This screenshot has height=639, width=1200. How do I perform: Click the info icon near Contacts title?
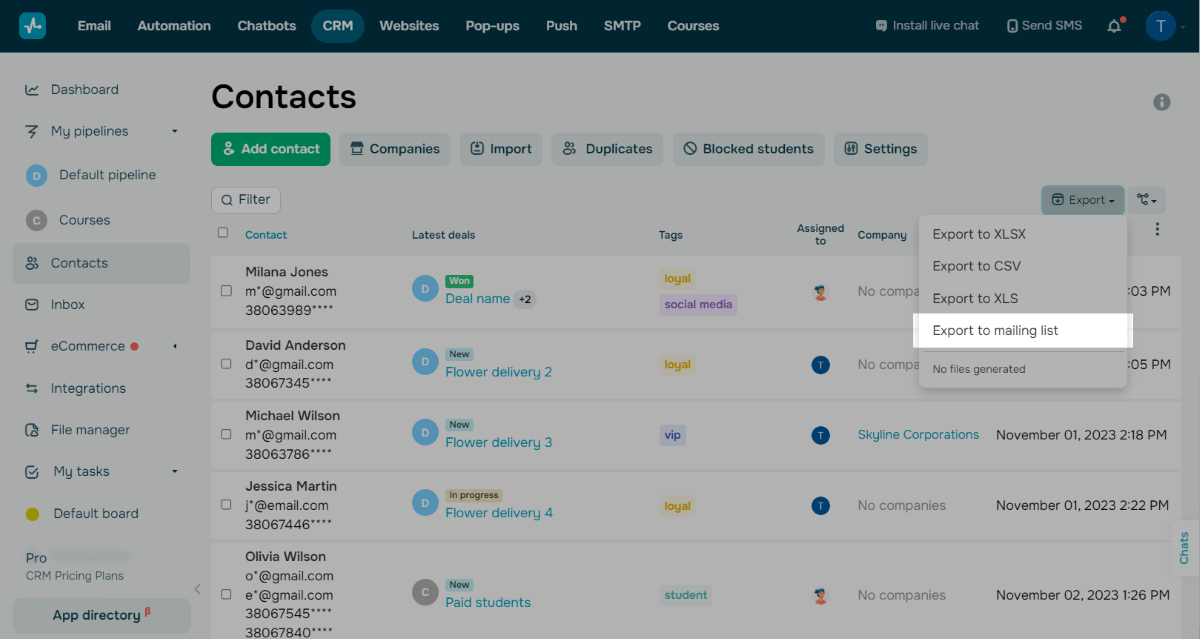[x=1161, y=102]
